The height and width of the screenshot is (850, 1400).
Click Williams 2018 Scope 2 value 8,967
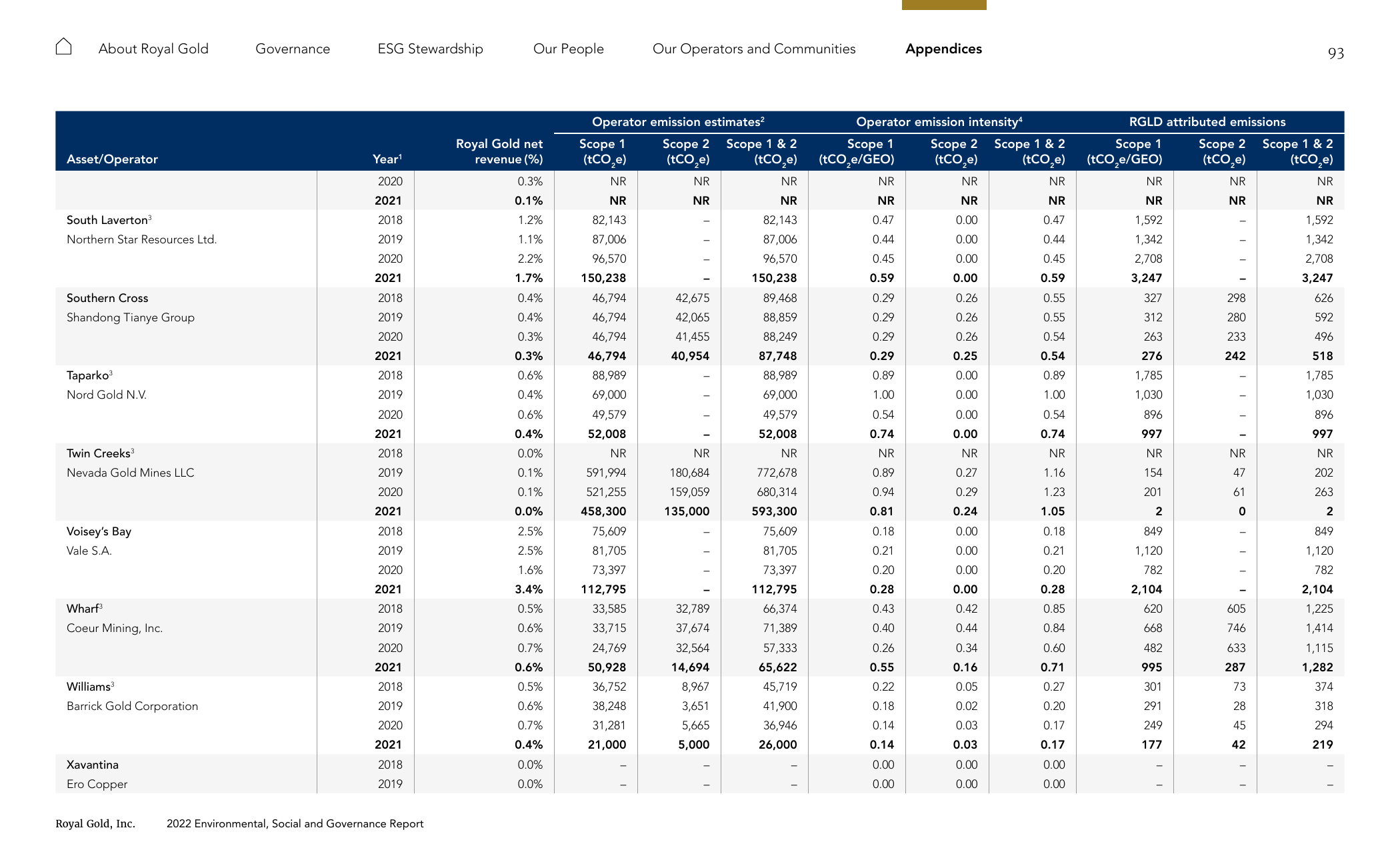tap(694, 687)
